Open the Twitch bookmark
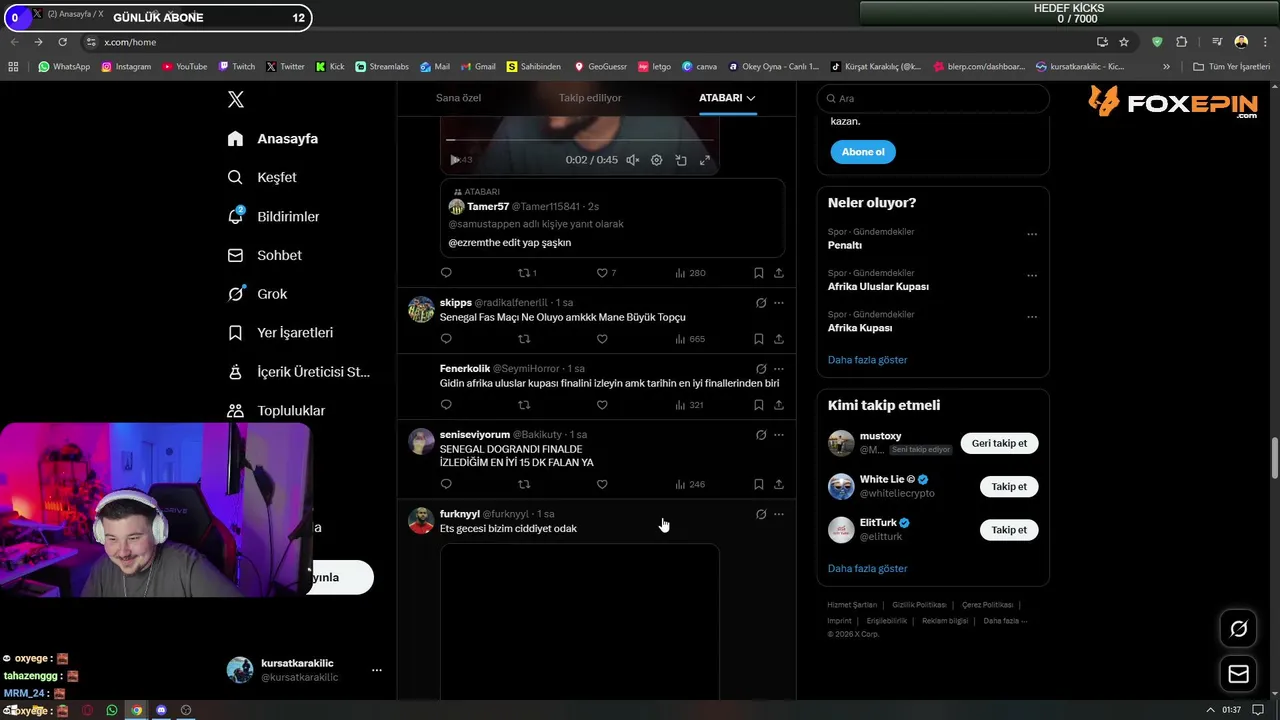The image size is (1280, 720). click(x=237, y=67)
